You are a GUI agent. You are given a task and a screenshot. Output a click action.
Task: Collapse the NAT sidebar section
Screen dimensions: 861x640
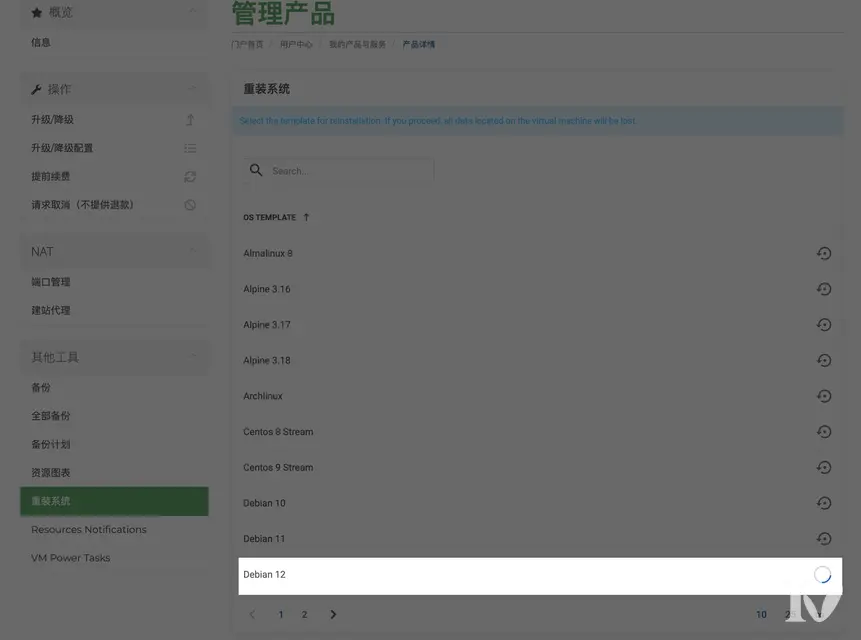tap(192, 250)
